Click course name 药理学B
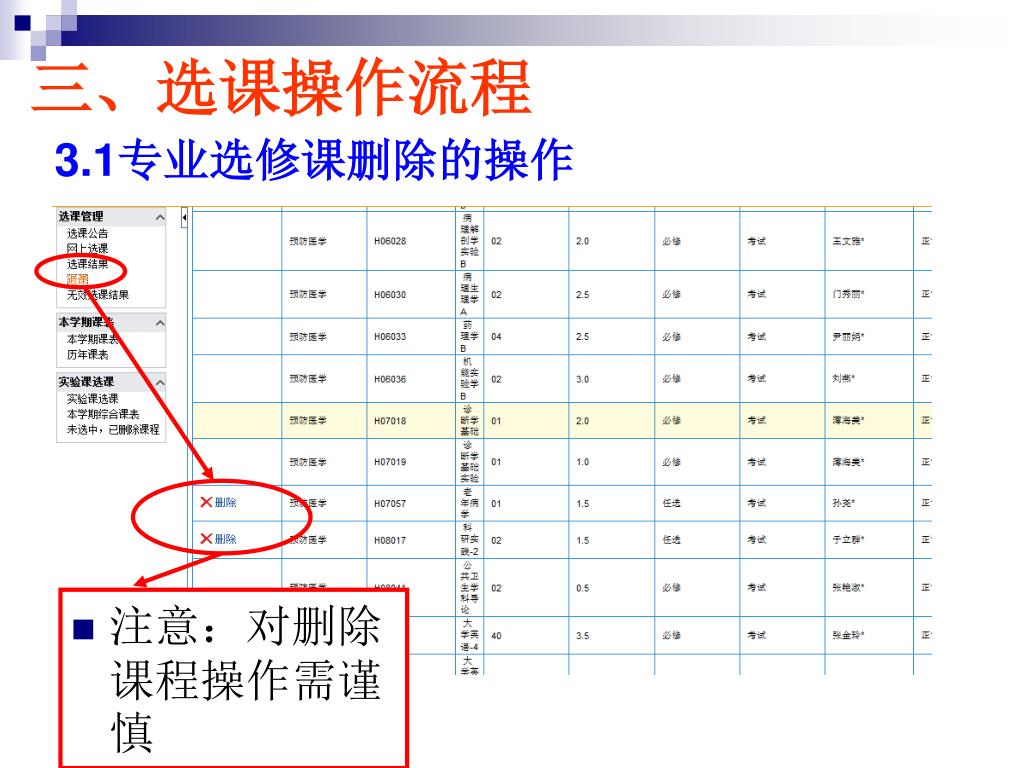 tap(470, 336)
